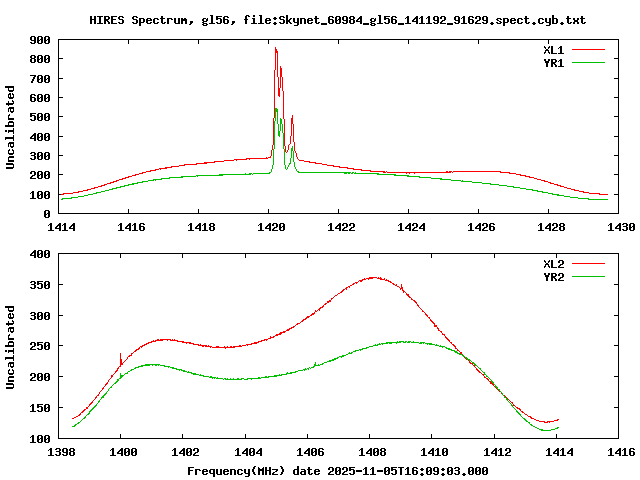Screen dimensions: 640x480
Task: Select the YR1 legend label
Action: [x=553, y=63]
